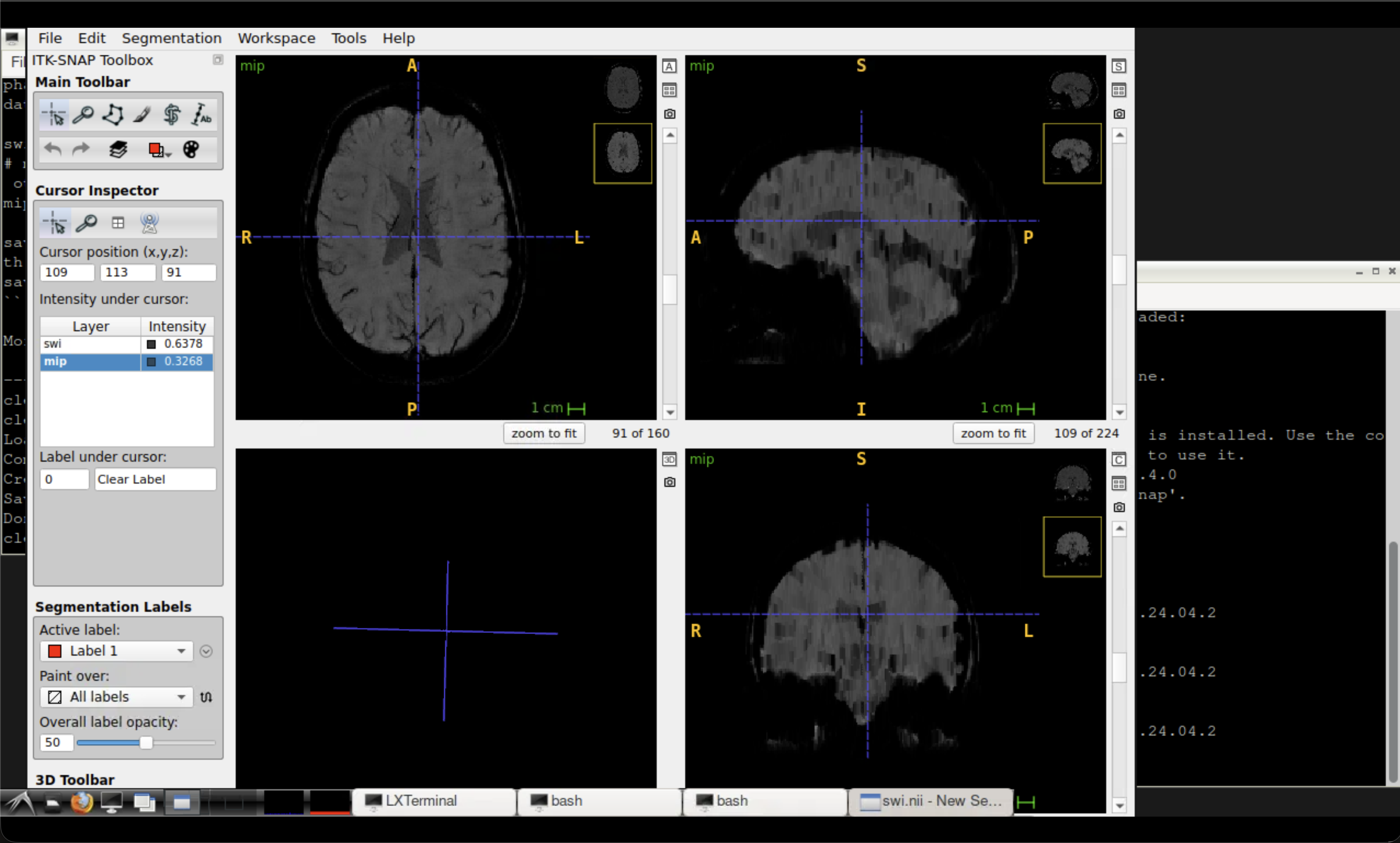Click zoom to fit under the axial view
Image resolution: width=1400 pixels, height=843 pixels.
(544, 433)
